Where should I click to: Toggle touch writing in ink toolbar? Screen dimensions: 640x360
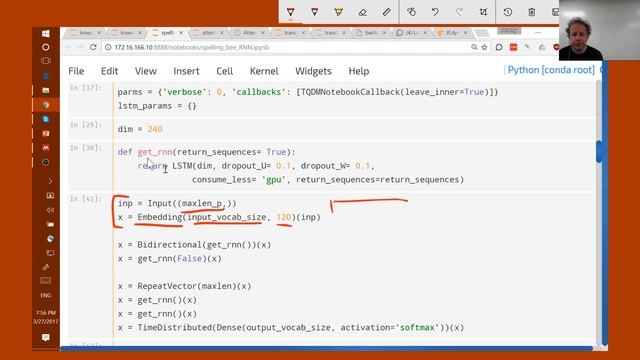pyautogui.click(x=411, y=12)
